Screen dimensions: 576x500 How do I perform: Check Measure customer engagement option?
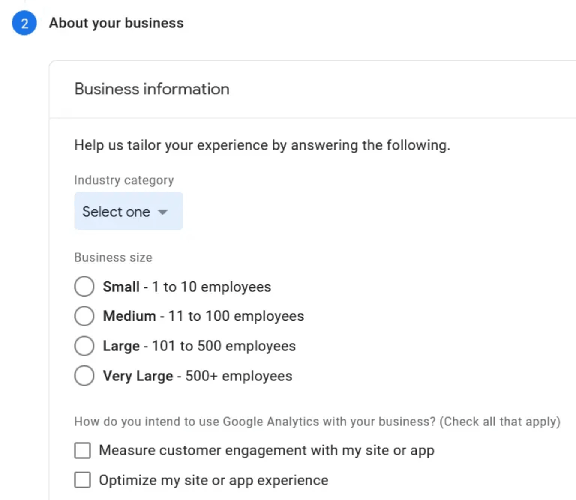click(82, 450)
